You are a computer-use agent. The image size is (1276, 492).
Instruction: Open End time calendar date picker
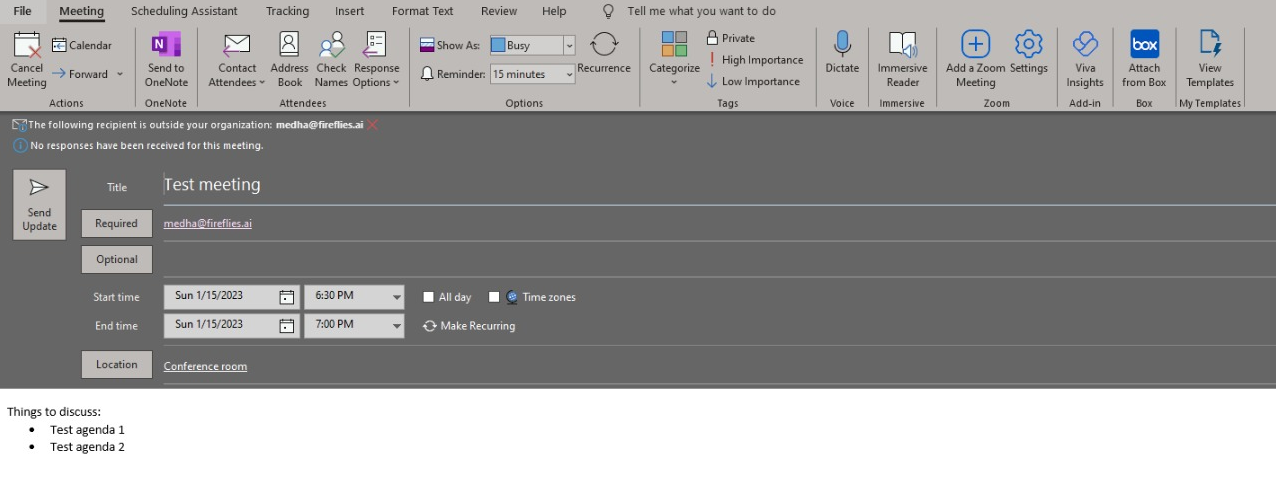tap(287, 325)
